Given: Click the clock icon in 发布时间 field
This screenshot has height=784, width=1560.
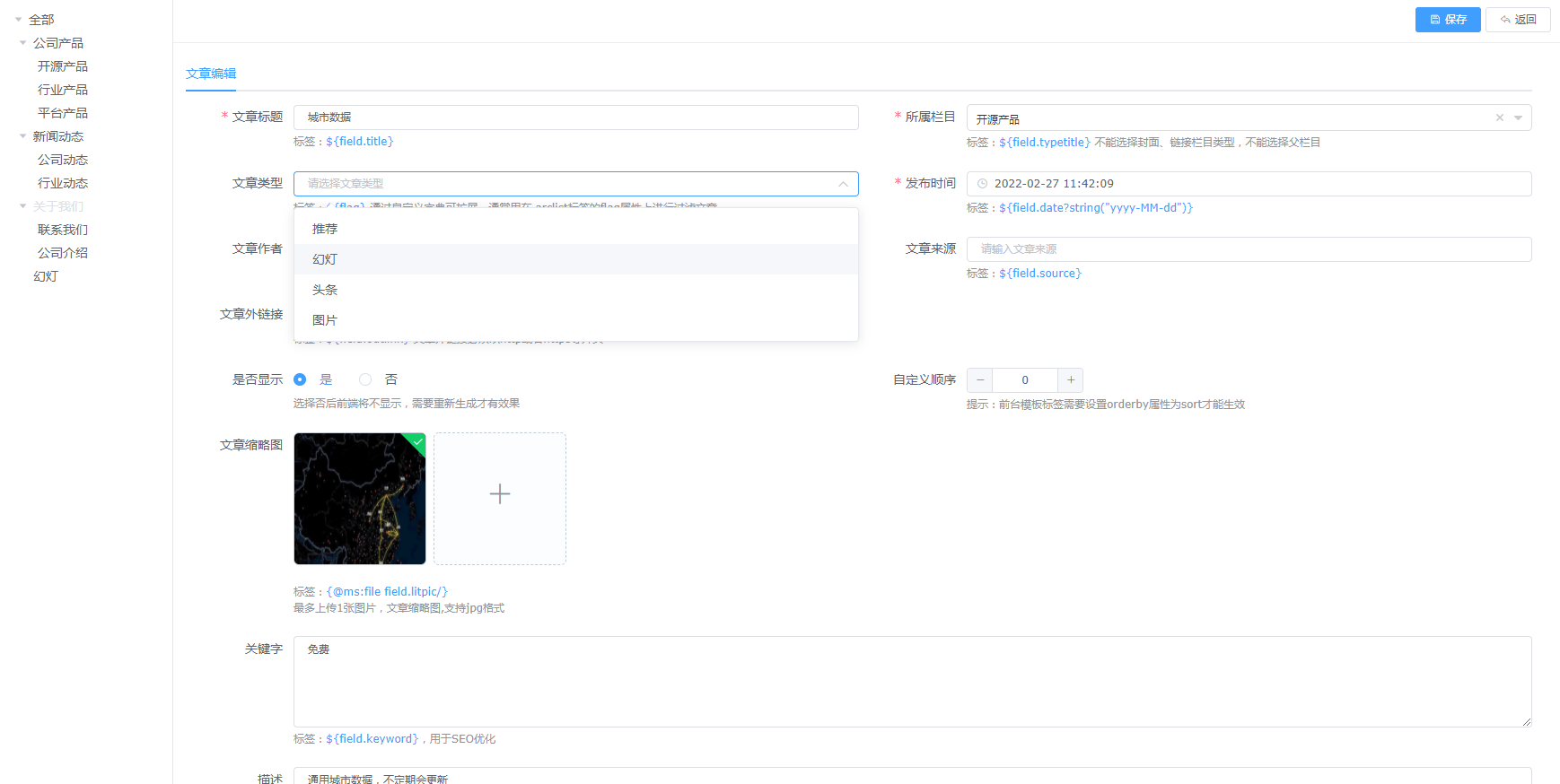Looking at the screenshot, I should pyautogui.click(x=982, y=184).
